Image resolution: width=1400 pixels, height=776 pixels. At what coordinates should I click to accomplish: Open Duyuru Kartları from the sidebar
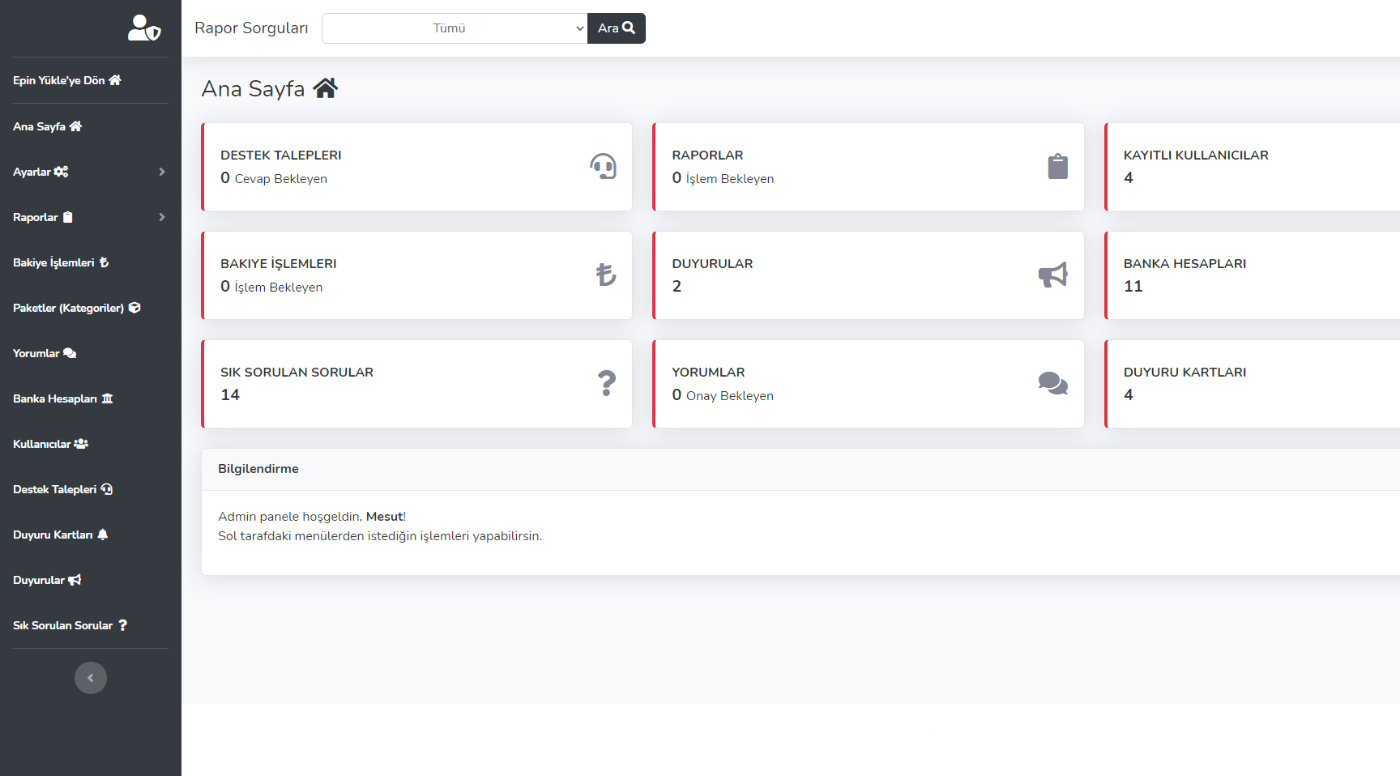click(60, 535)
